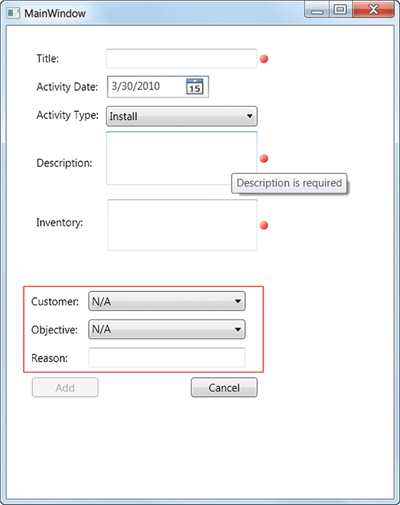Click the 'Activity Type:' label
The width and height of the screenshot is (400, 505).
point(68,115)
